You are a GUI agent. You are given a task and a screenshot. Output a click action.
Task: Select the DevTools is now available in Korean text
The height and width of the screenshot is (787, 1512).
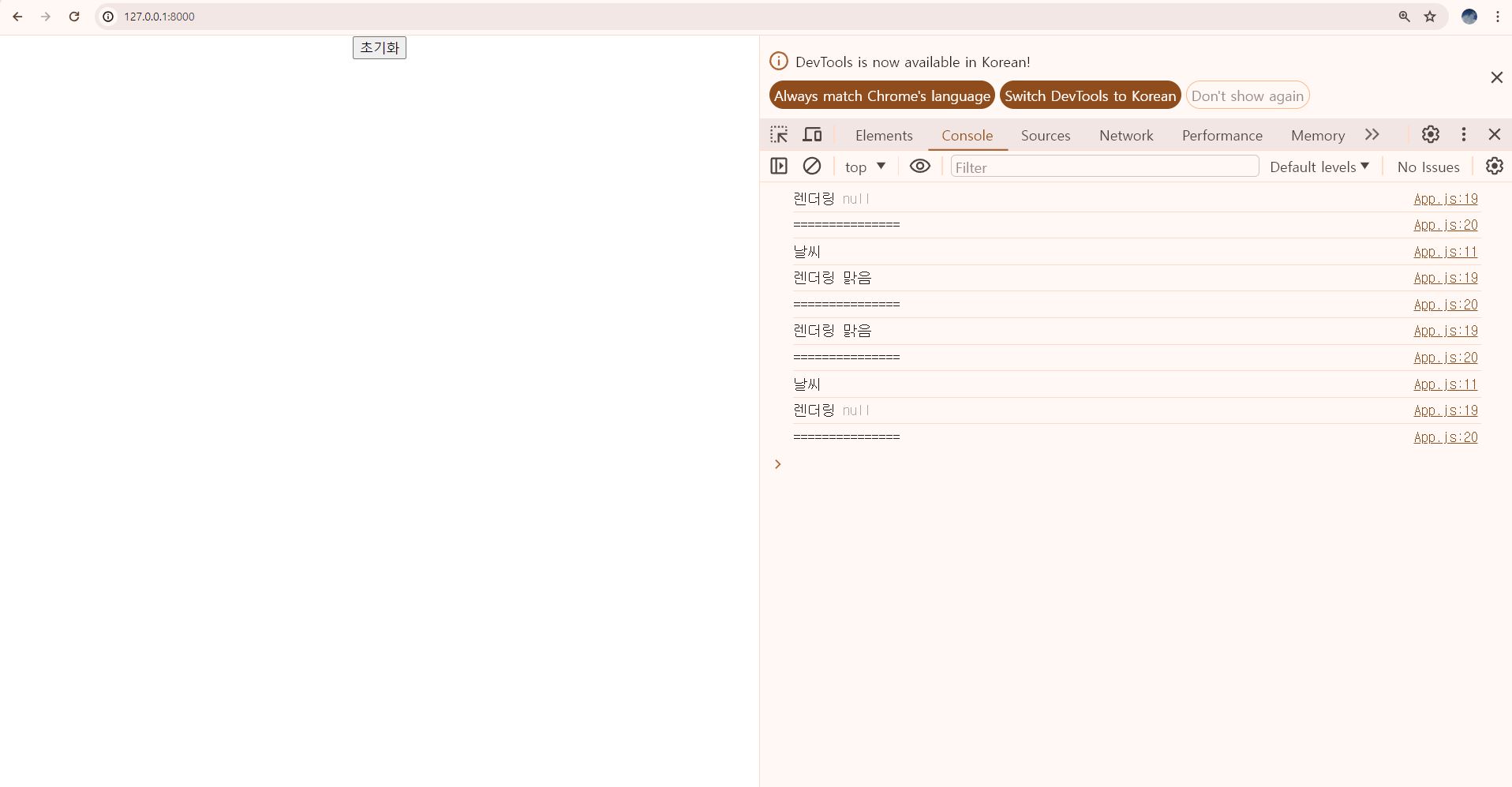pyautogui.click(x=913, y=62)
